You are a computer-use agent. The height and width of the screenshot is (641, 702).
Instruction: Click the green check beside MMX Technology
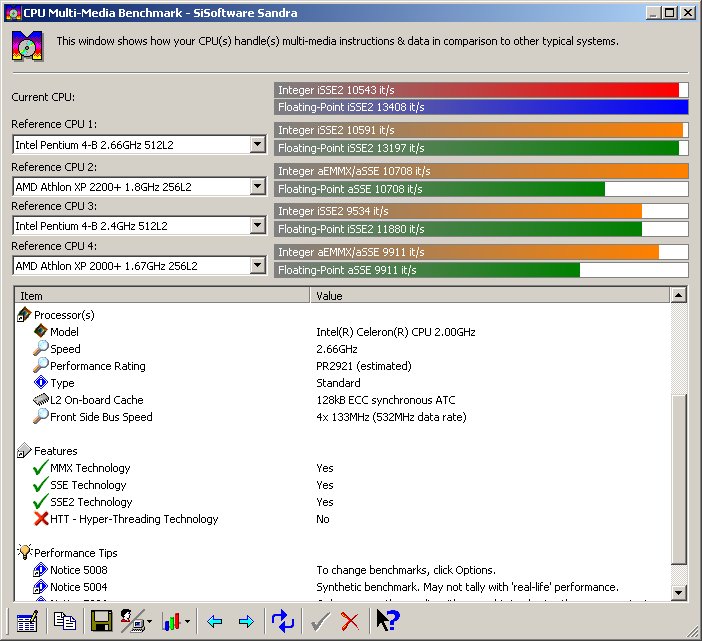[40, 468]
